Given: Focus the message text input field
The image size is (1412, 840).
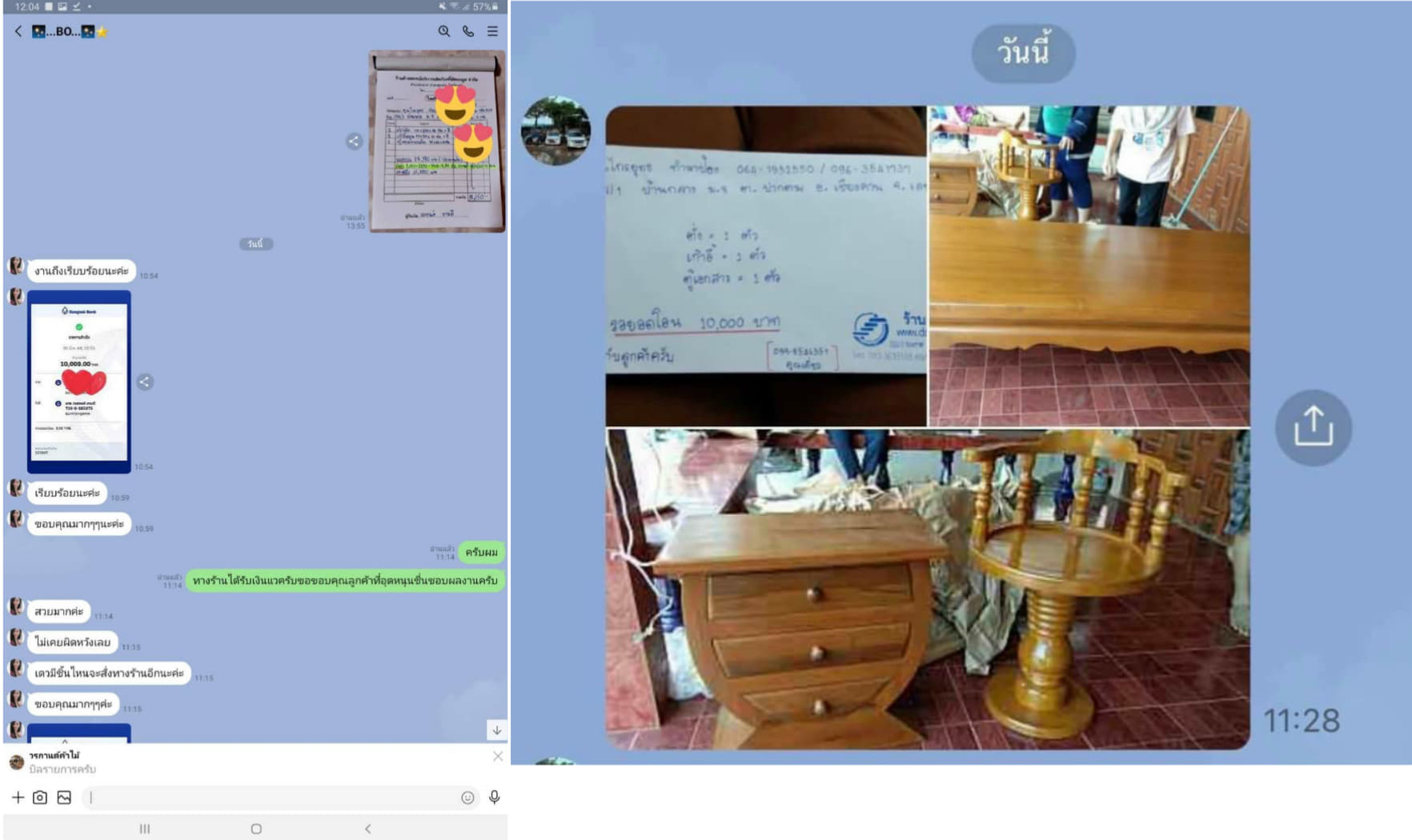Looking at the screenshot, I should [x=271, y=797].
